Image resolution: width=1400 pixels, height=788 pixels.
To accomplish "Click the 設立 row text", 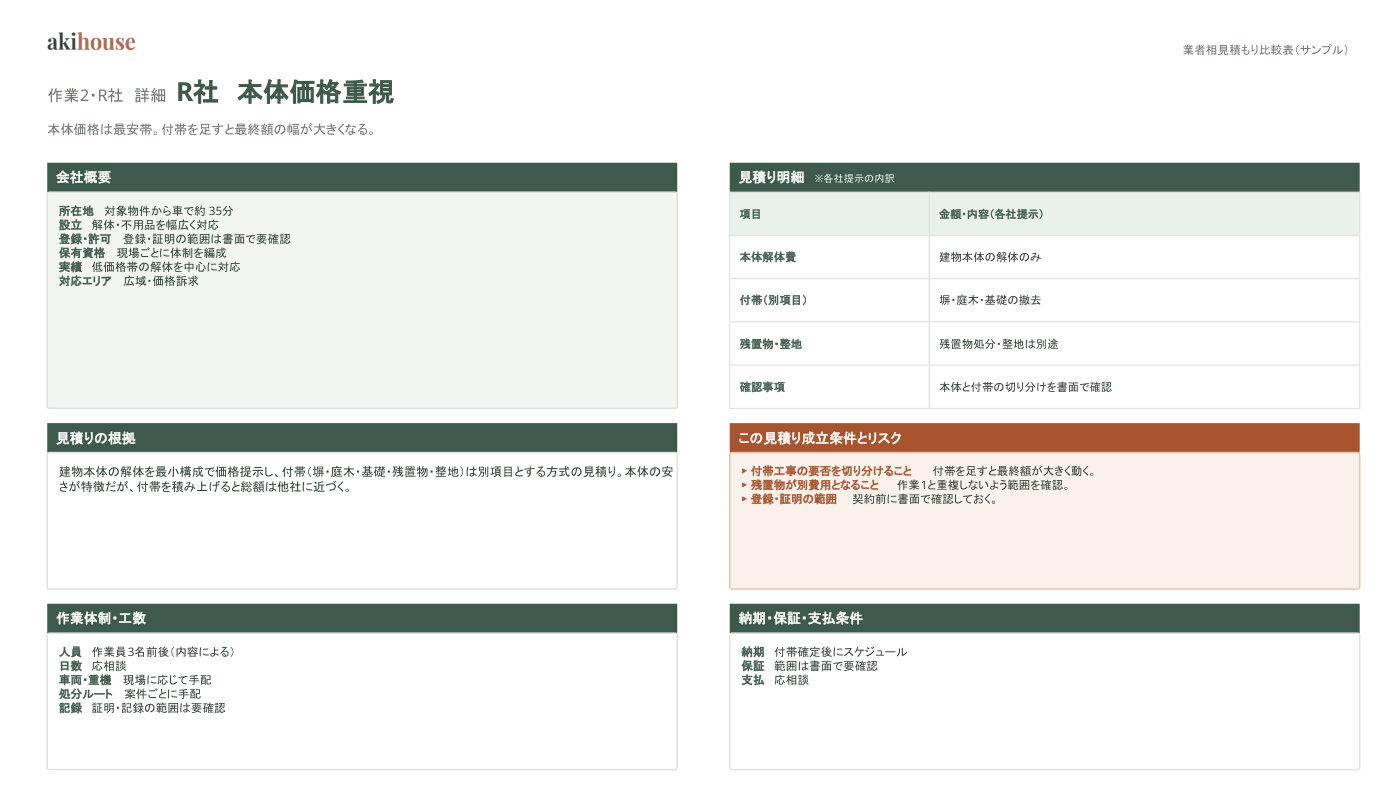I will [x=138, y=225].
